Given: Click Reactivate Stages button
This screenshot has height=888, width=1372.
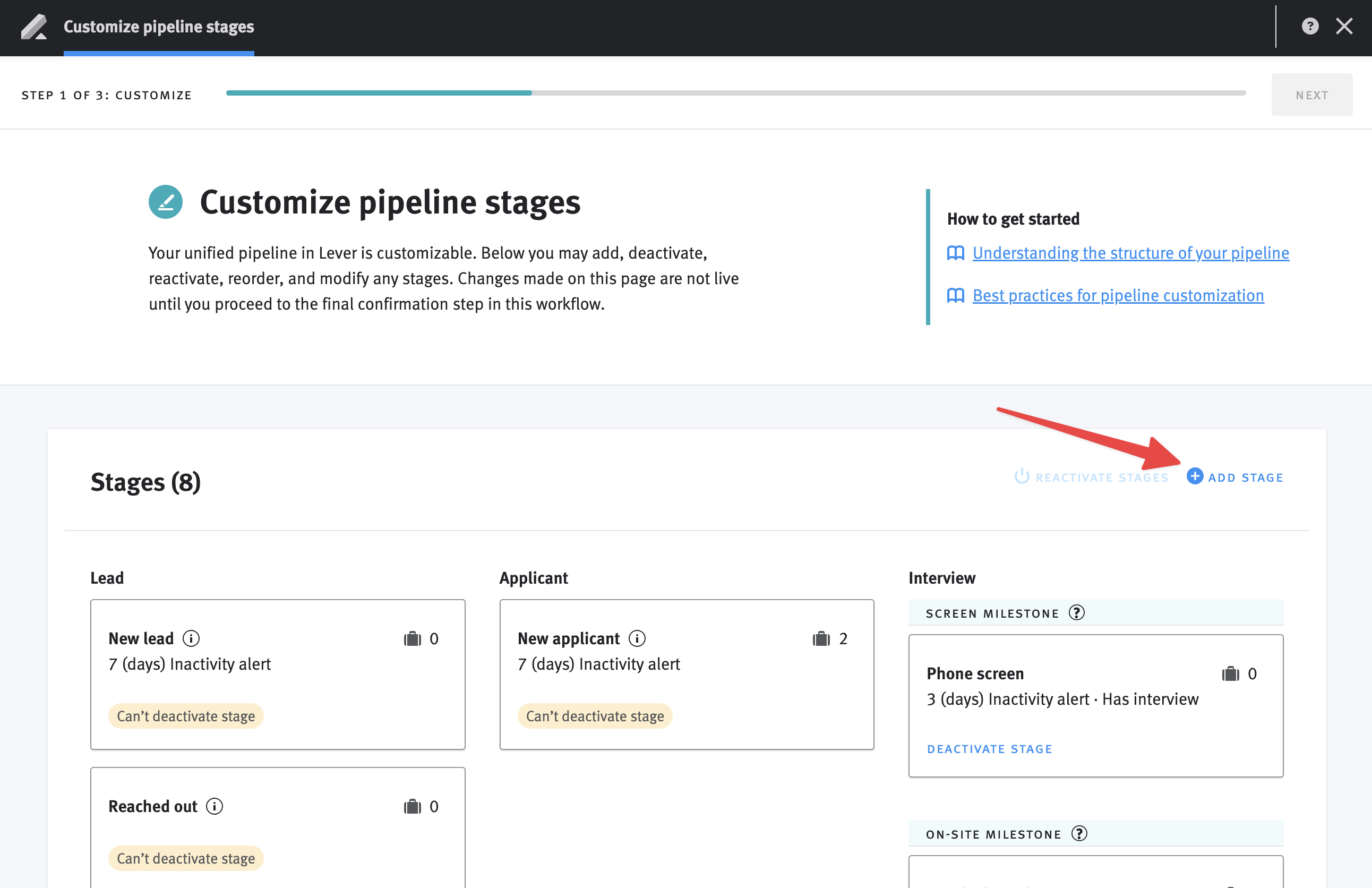Looking at the screenshot, I should point(1091,477).
